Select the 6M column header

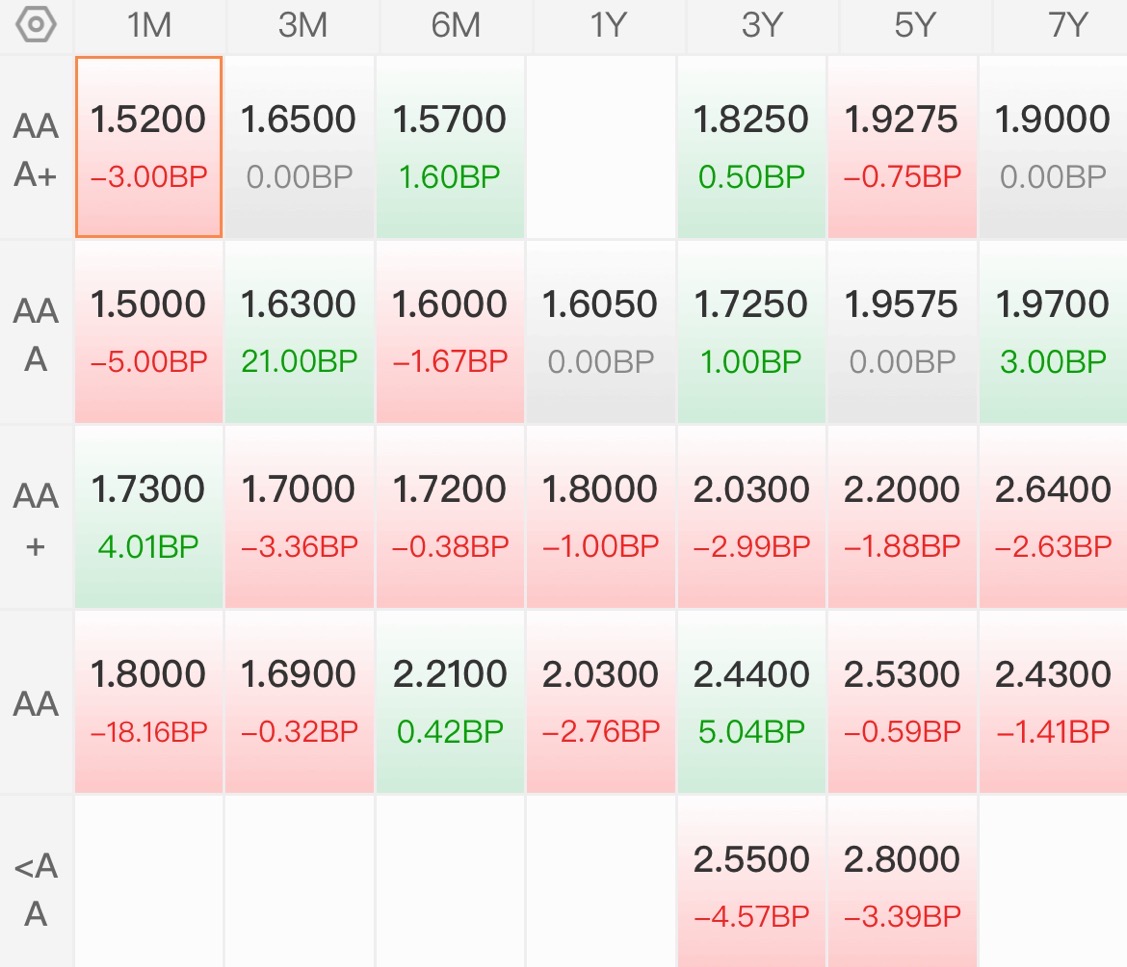click(456, 26)
